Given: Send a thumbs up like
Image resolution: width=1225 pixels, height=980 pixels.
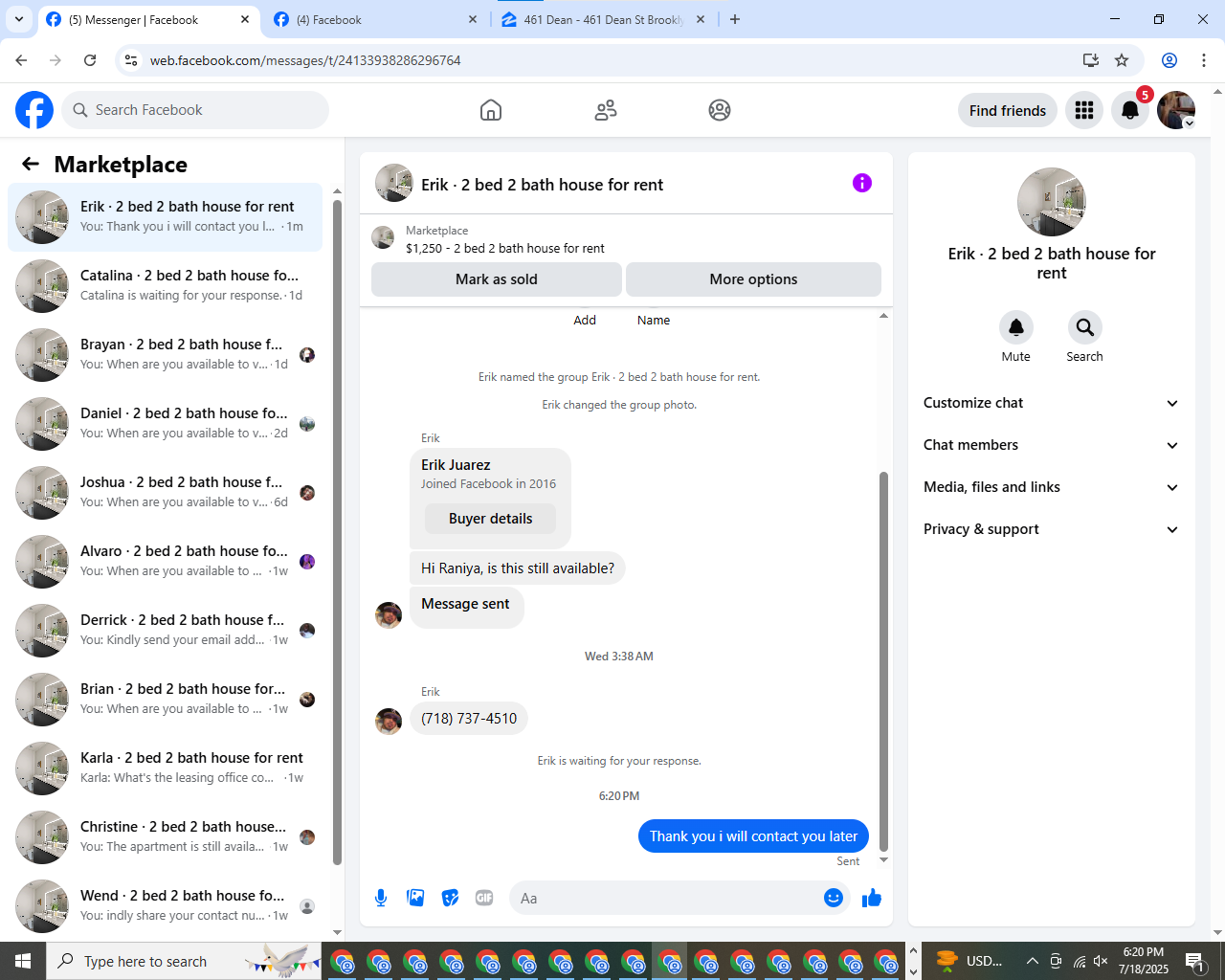Looking at the screenshot, I should click(x=872, y=898).
